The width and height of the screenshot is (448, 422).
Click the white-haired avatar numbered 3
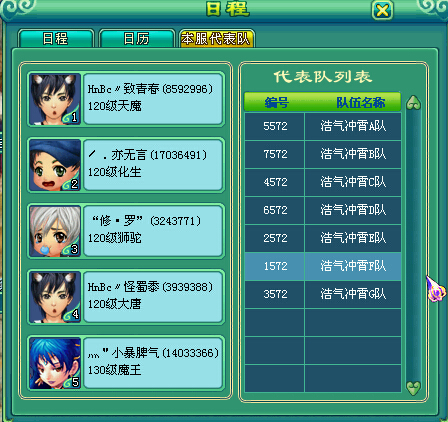click(55, 231)
